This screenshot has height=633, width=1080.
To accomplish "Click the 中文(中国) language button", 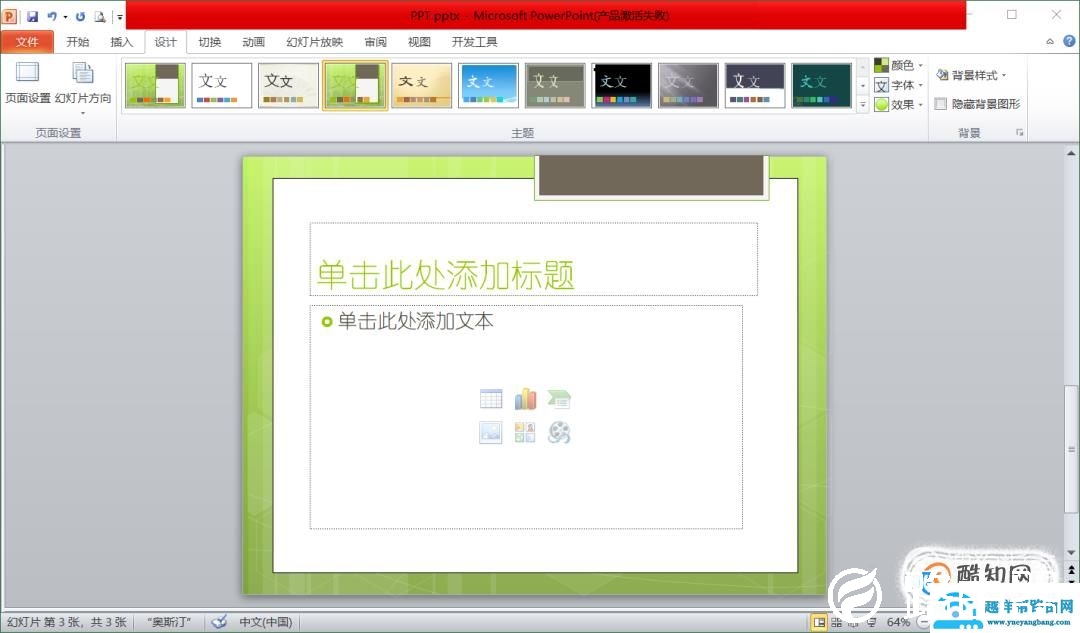I will point(265,622).
